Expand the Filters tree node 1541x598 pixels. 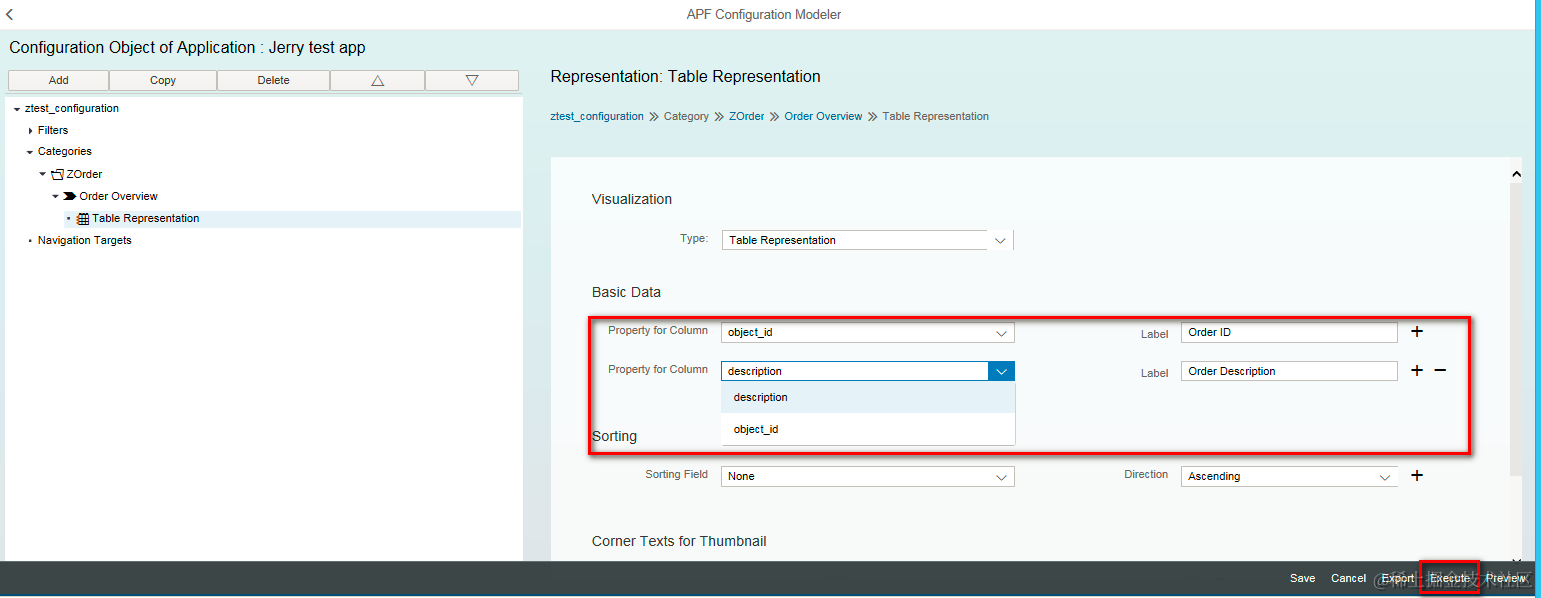coord(30,130)
